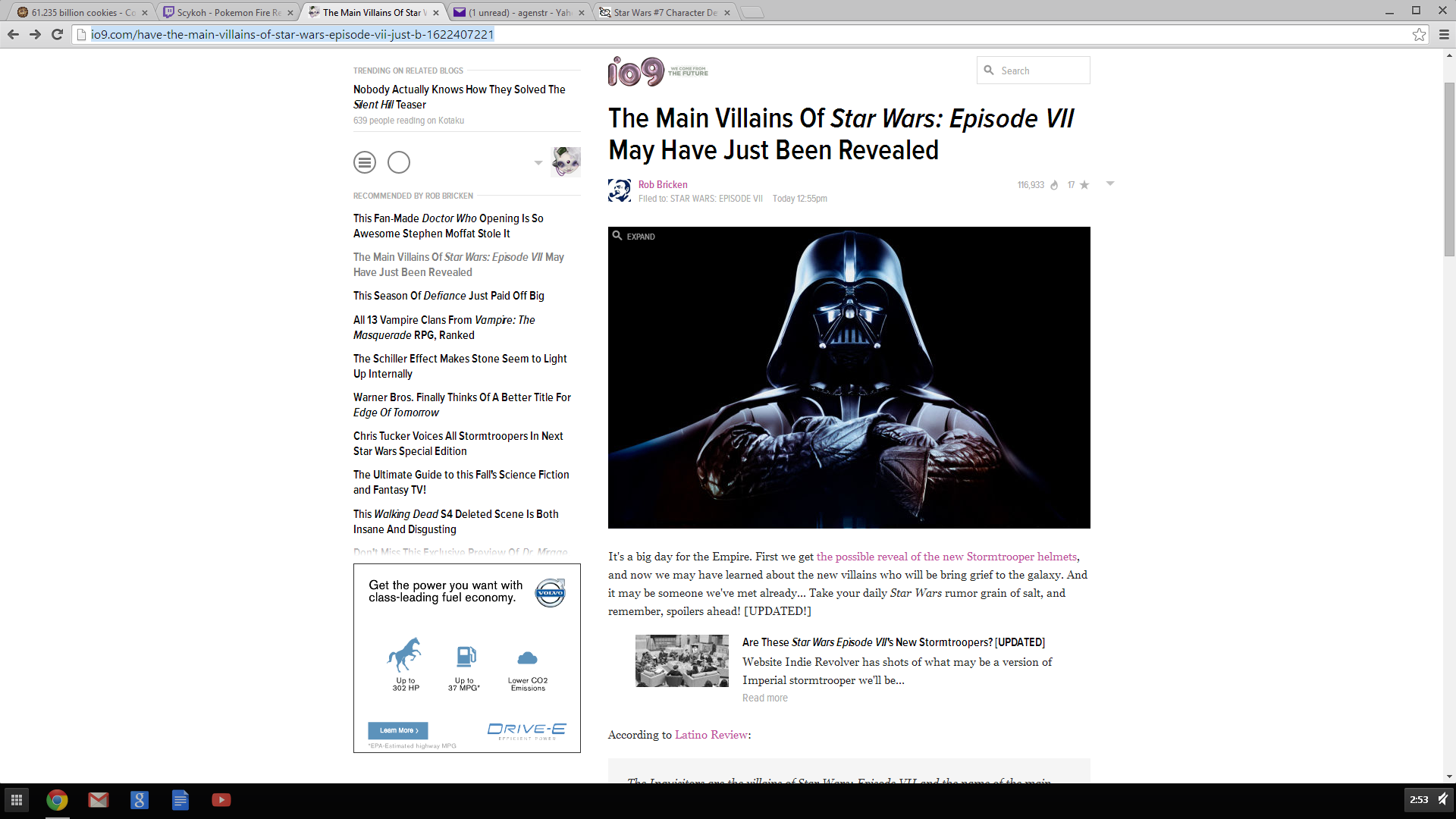Expand the sidebar user dropdown arrow
The height and width of the screenshot is (819, 1456).
tap(538, 162)
